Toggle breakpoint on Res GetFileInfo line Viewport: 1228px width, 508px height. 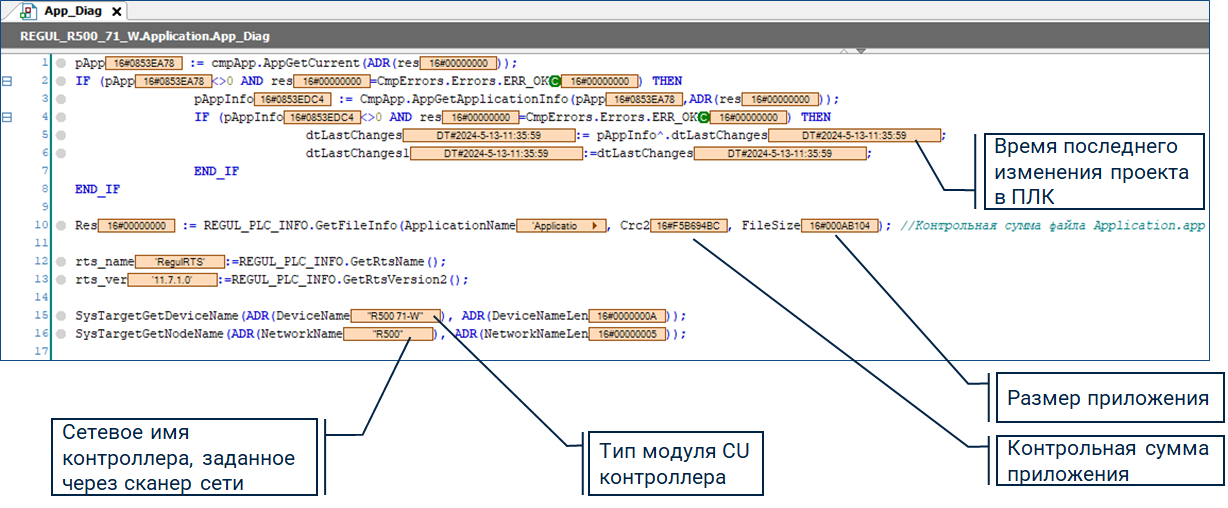(x=61, y=226)
